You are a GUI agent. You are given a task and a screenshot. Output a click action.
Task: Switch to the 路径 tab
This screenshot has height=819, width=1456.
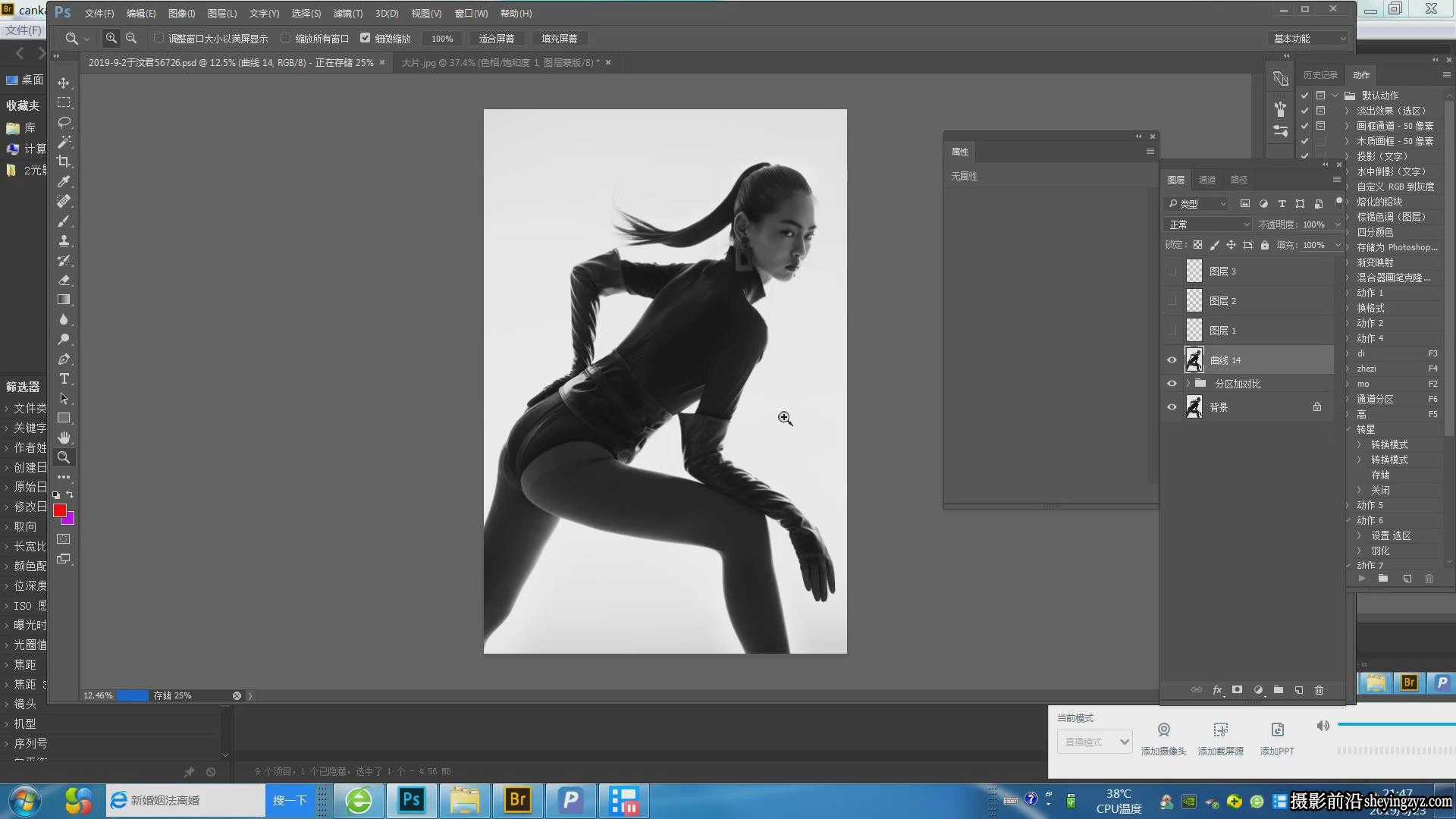coord(1239,180)
